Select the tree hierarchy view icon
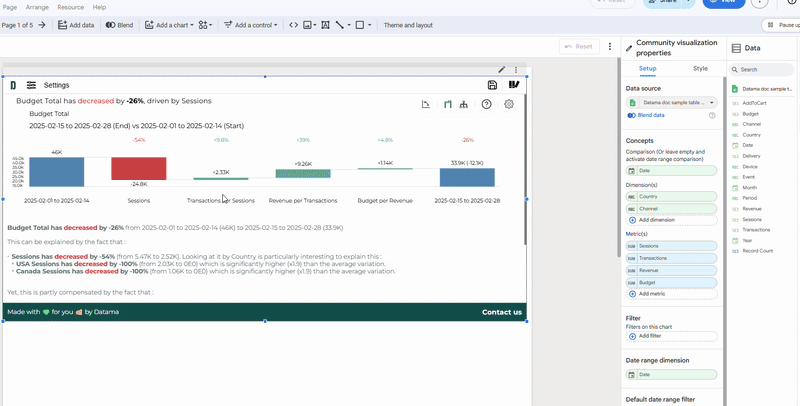The image size is (800, 406). (463, 105)
